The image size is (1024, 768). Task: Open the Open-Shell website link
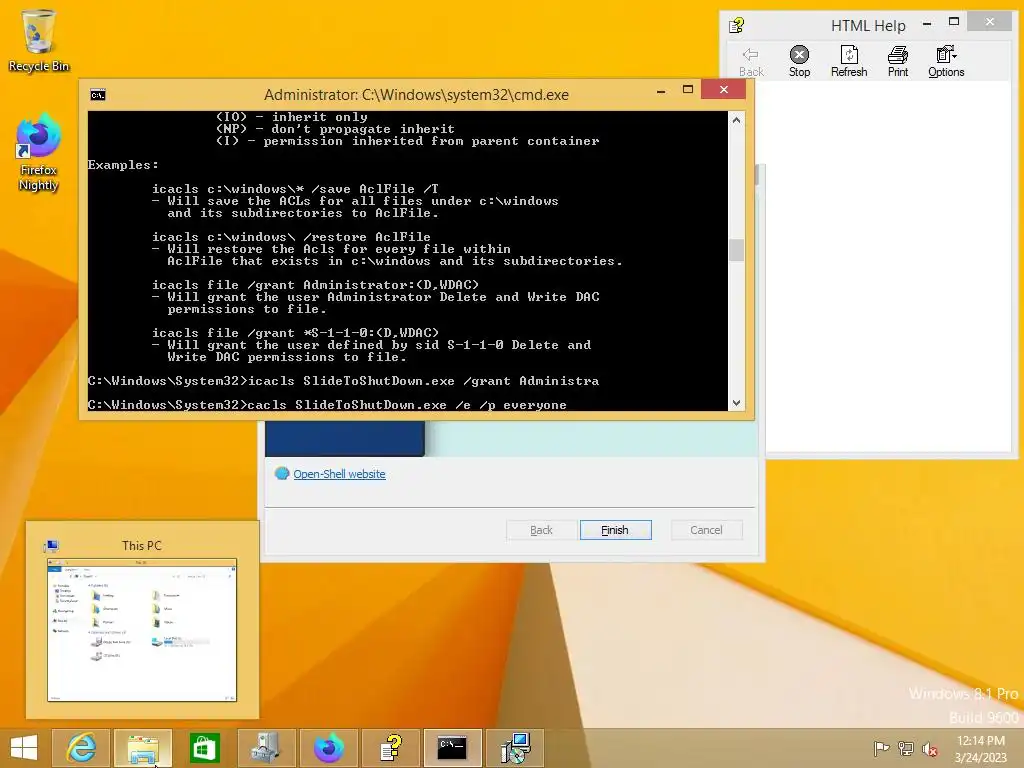tap(339, 474)
